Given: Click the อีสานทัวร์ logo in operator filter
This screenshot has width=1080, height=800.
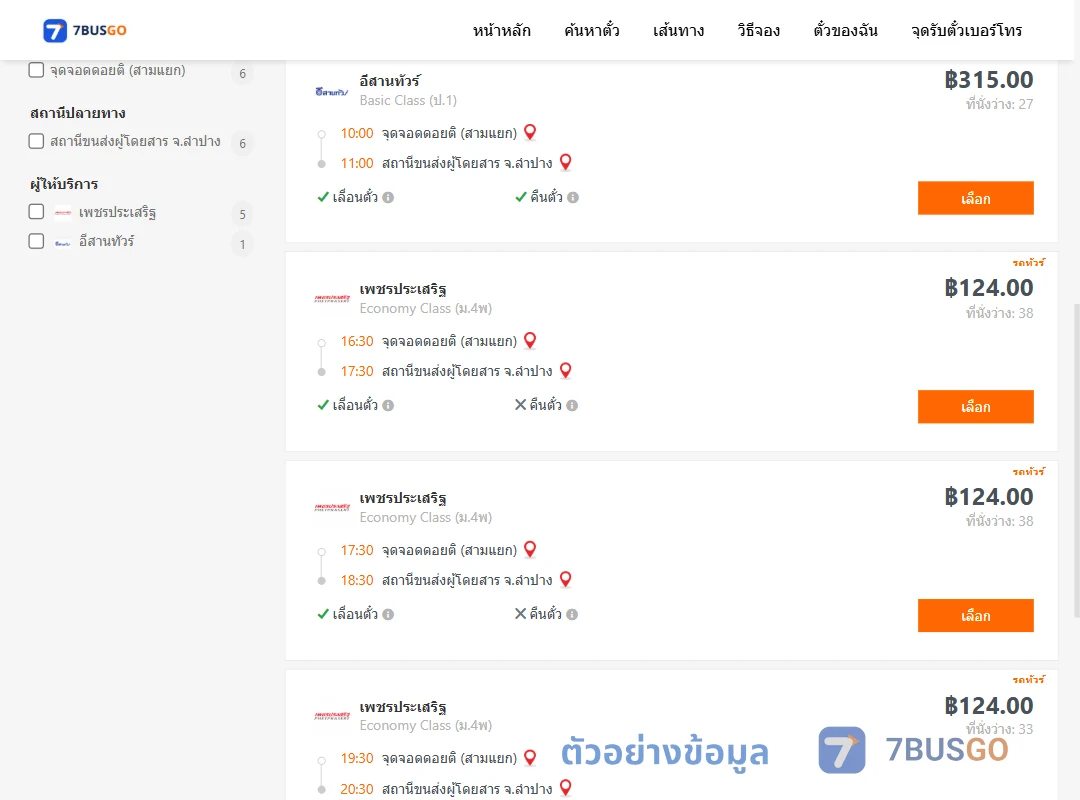Looking at the screenshot, I should click(x=63, y=243).
